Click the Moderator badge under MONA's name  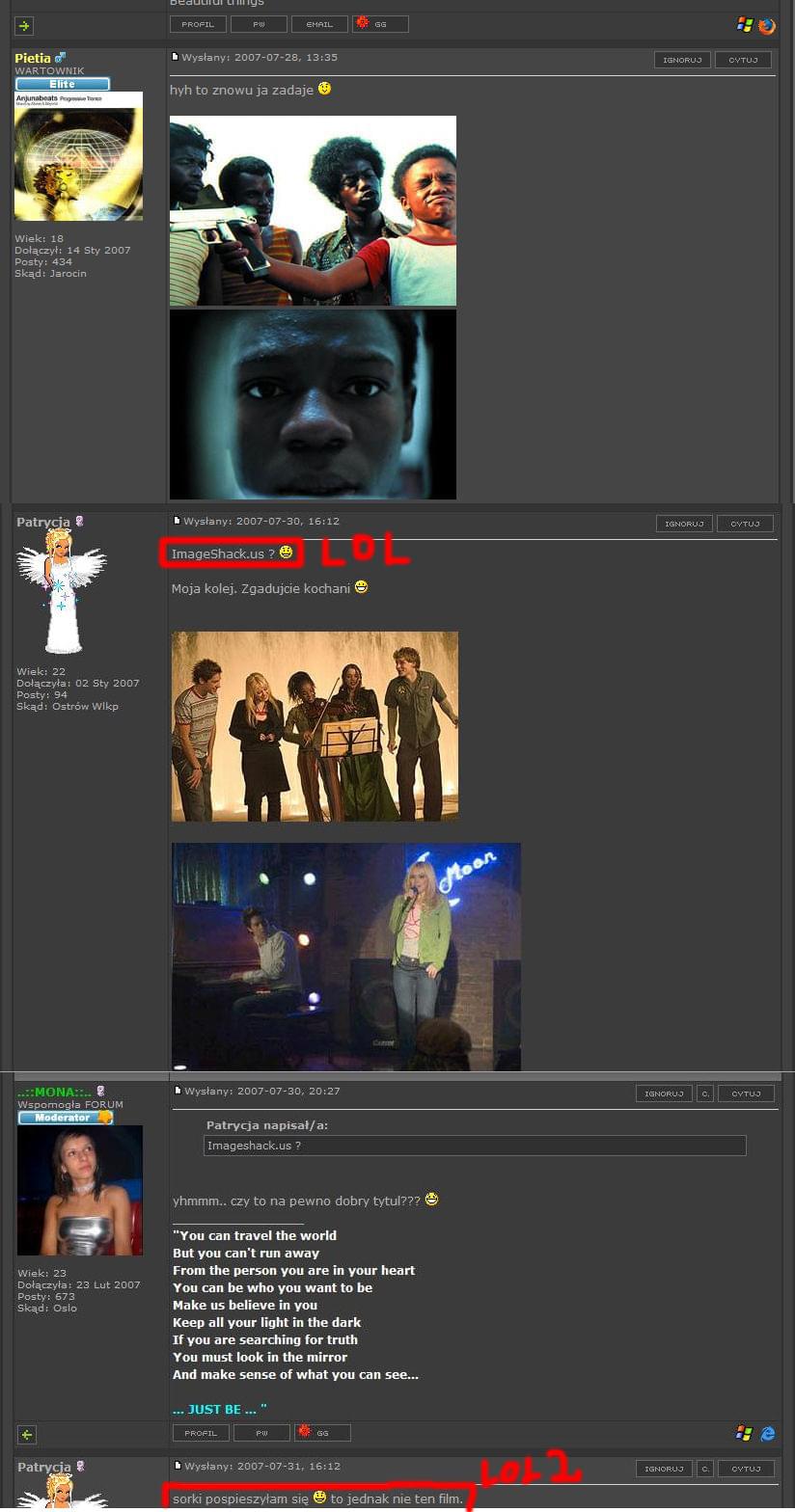tap(66, 1118)
